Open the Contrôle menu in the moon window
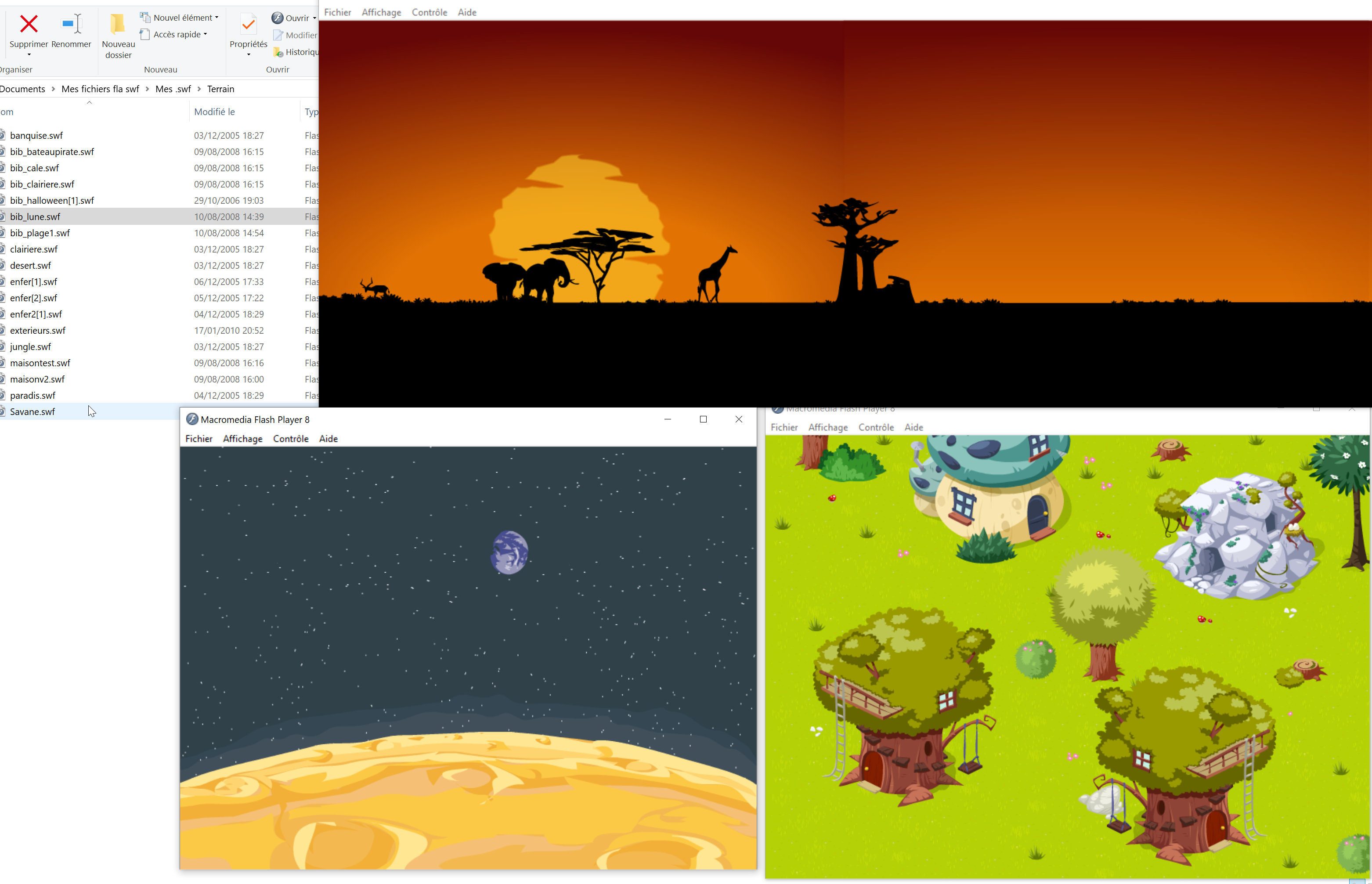Screen dimensions: 1372x884 point(290,439)
